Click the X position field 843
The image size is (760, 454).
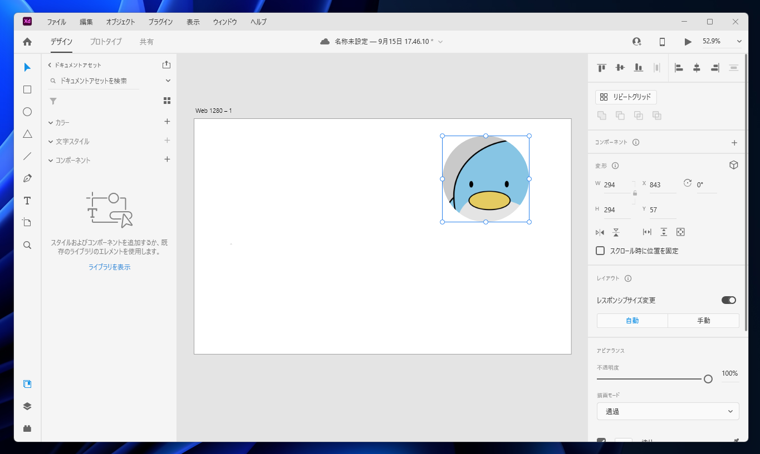point(662,185)
